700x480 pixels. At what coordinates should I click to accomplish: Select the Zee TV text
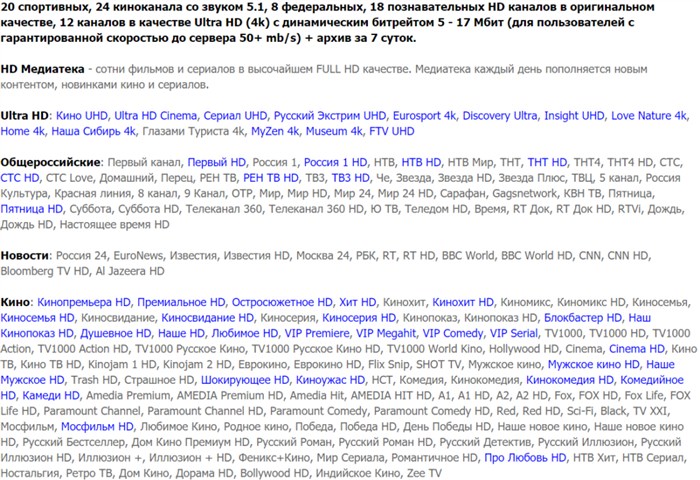click(424, 473)
